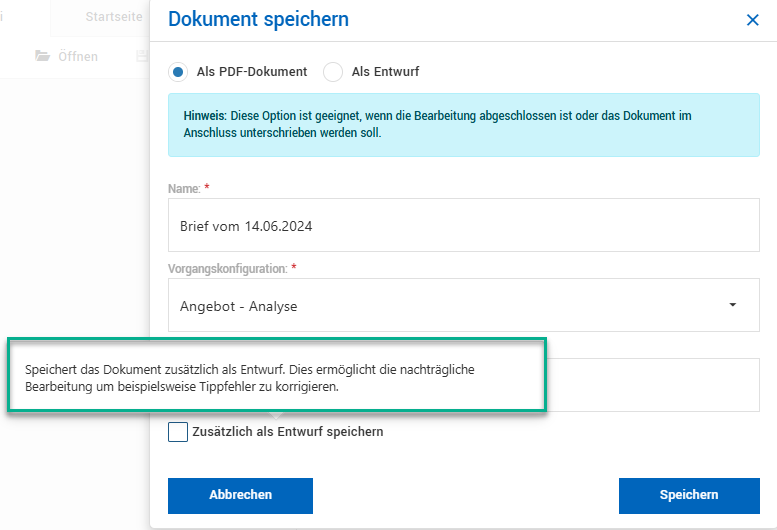Image resolution: width=777 pixels, height=530 pixels.
Task: Click the Name: field label
Action: [184, 189]
